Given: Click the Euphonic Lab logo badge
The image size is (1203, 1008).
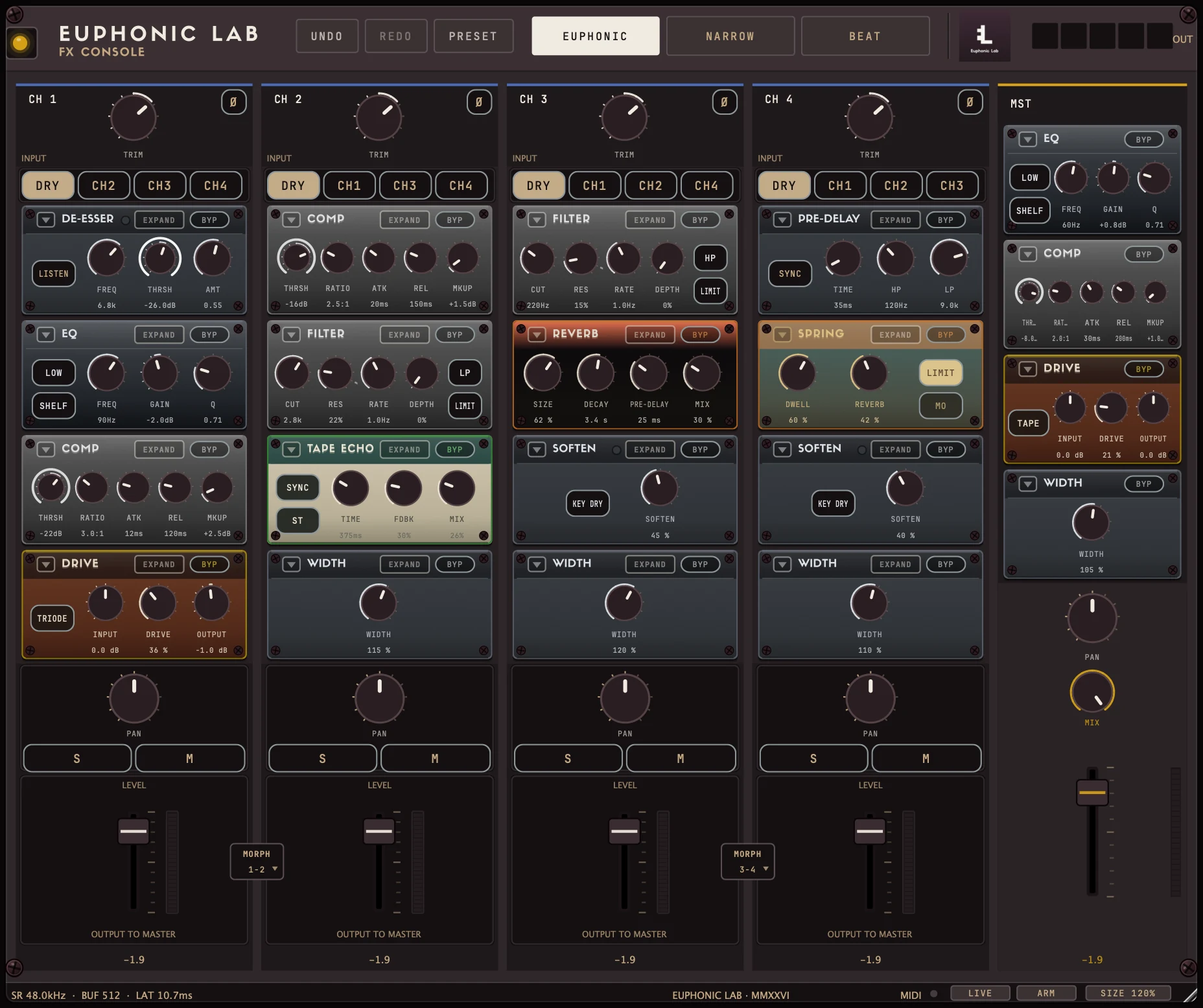Looking at the screenshot, I should [x=984, y=37].
